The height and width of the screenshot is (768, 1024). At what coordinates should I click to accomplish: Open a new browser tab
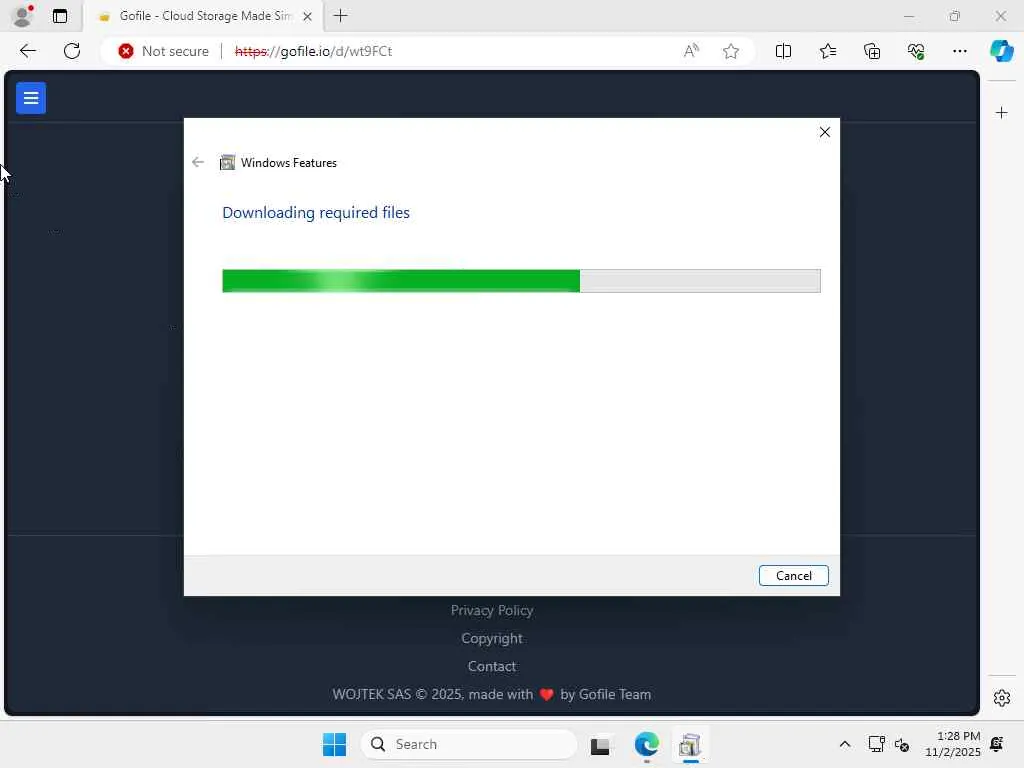(340, 16)
